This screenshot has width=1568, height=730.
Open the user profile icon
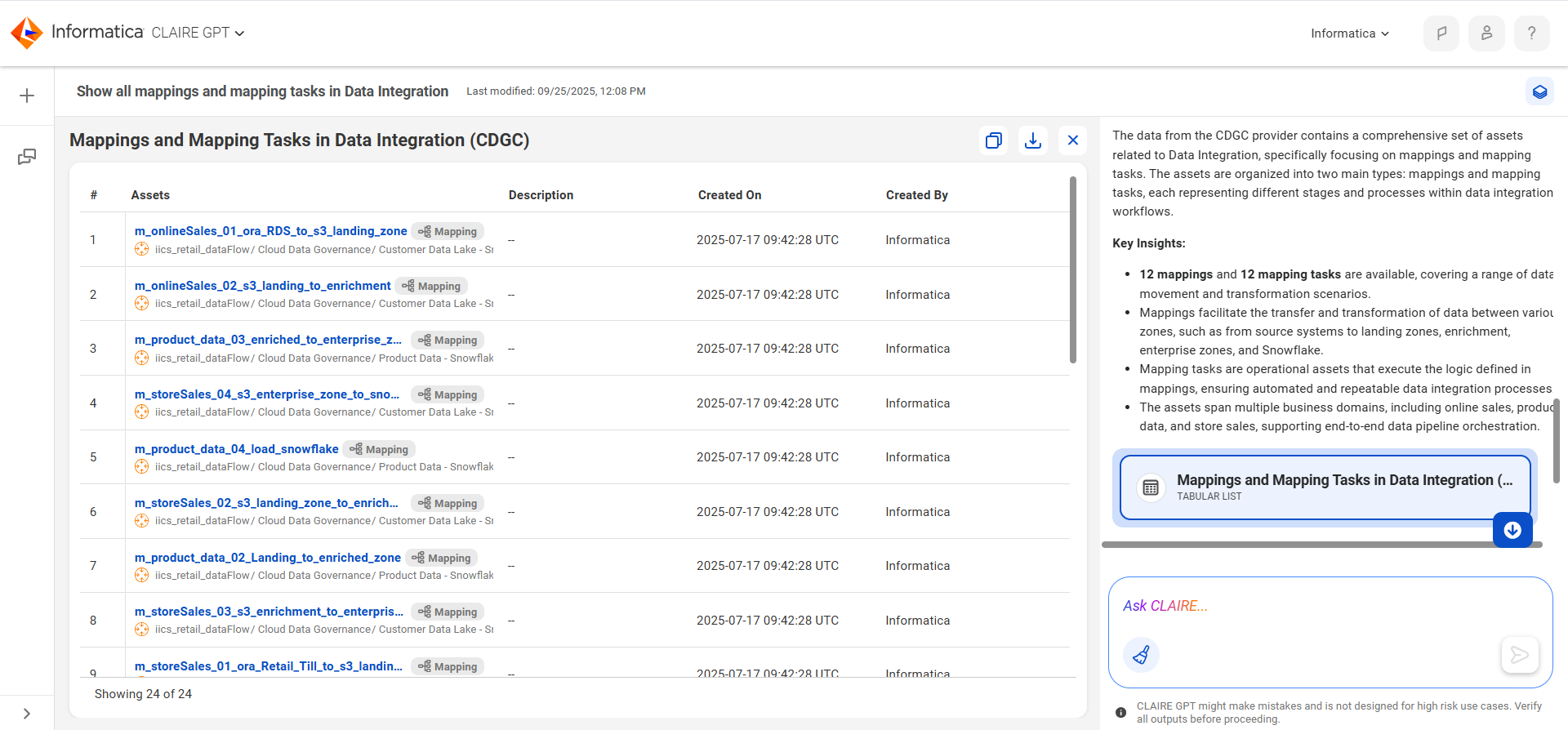(1486, 33)
